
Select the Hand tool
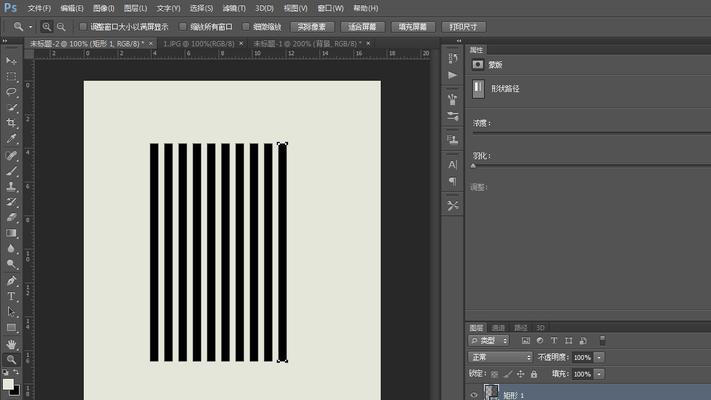point(11,344)
